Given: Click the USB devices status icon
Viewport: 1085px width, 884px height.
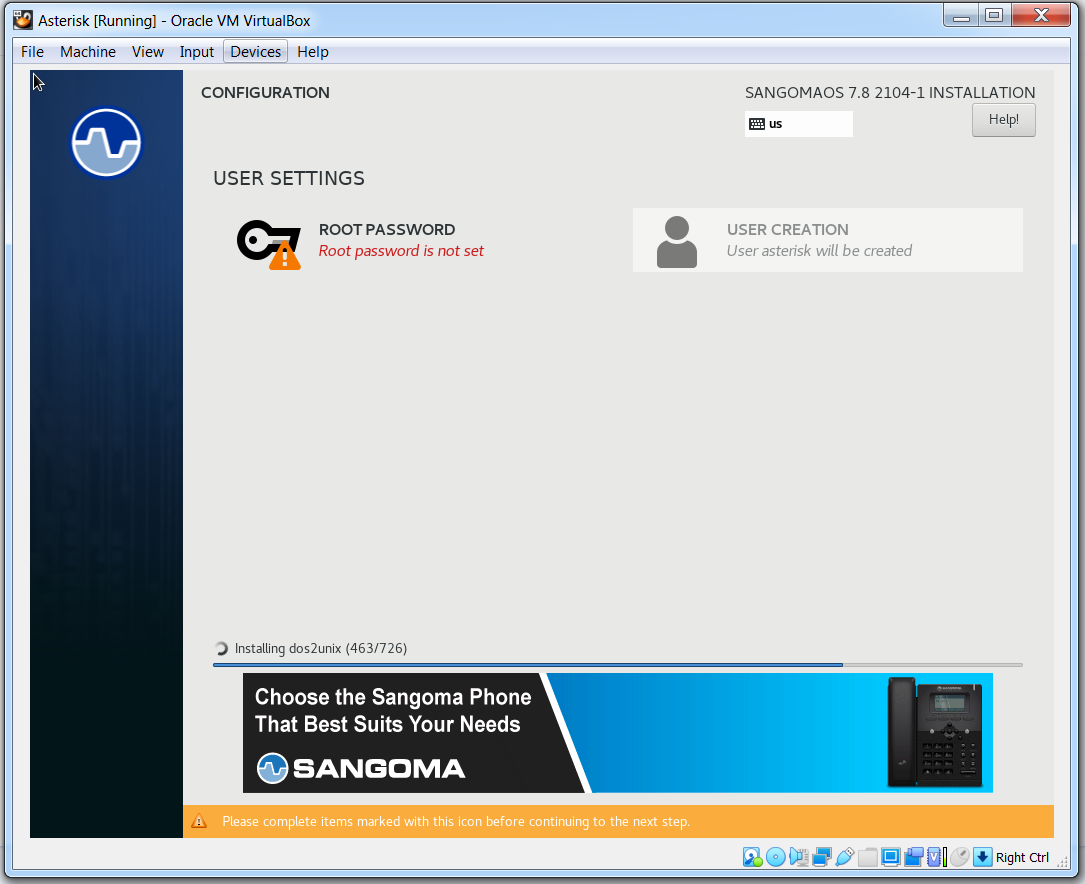Looking at the screenshot, I should (x=844, y=857).
